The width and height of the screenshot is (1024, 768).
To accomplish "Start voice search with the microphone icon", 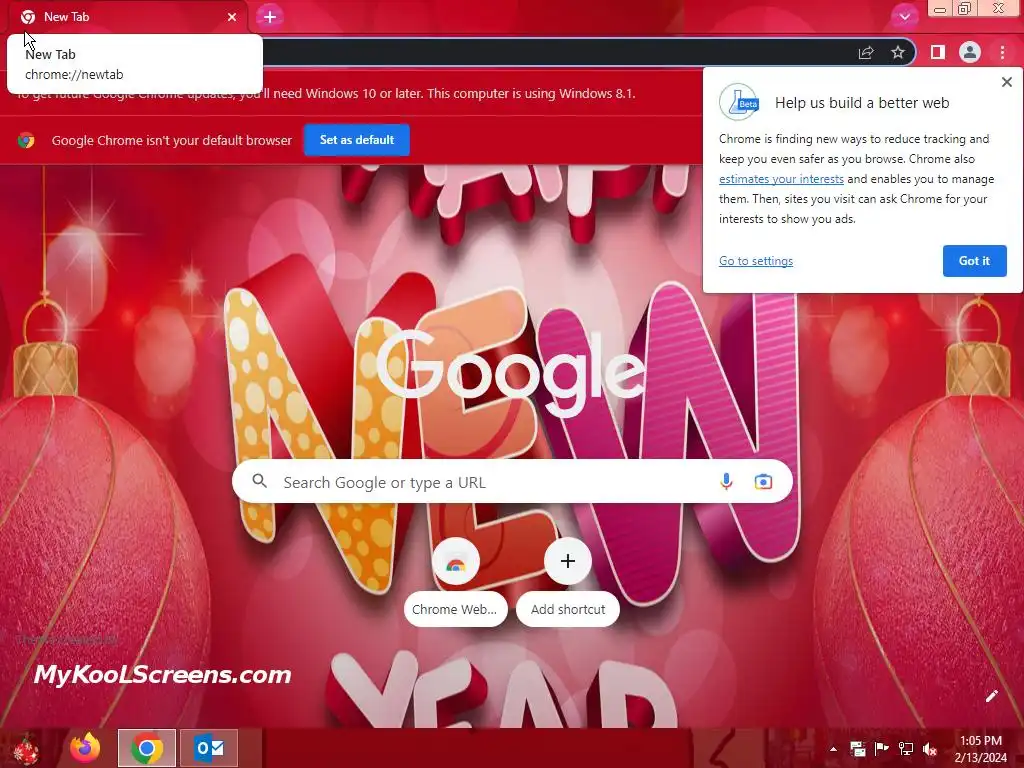I will tap(726, 482).
